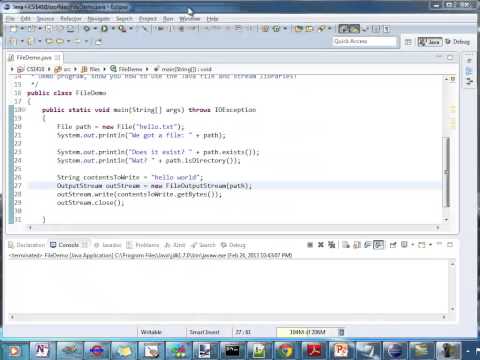Minimize the Console view panel
The image size is (480, 360).
[x=439, y=244]
